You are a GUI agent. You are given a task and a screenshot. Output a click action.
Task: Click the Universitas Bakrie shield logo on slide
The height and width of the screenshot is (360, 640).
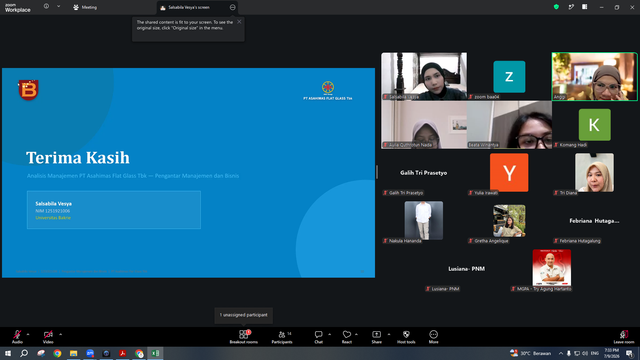(28, 90)
